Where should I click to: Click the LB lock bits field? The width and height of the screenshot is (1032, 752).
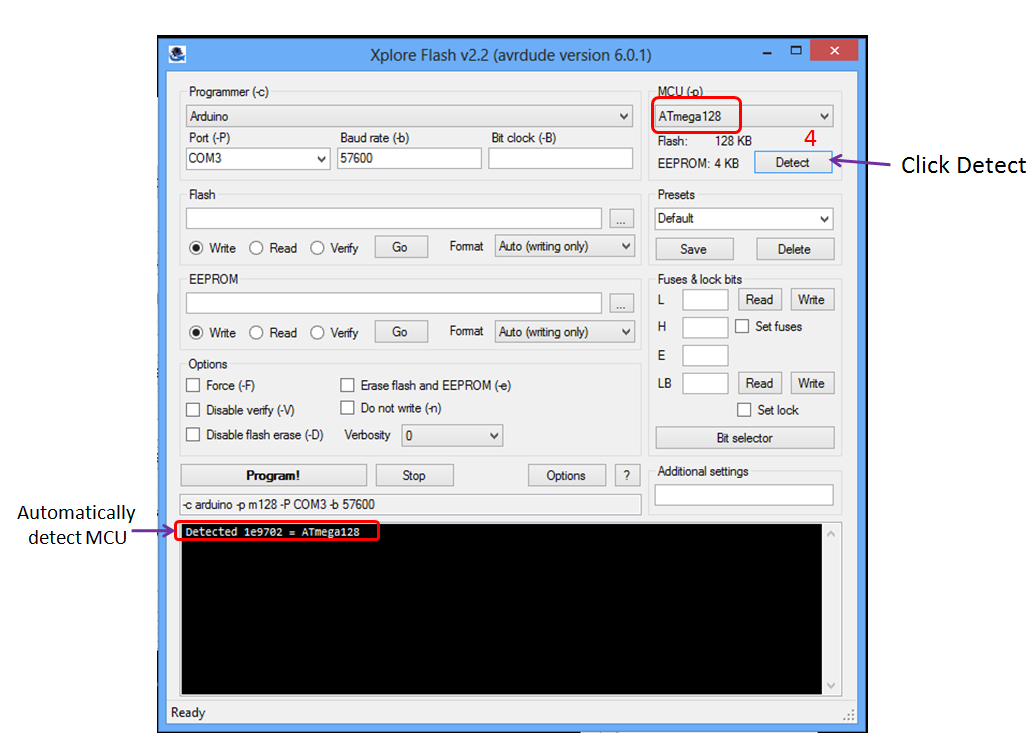click(705, 383)
